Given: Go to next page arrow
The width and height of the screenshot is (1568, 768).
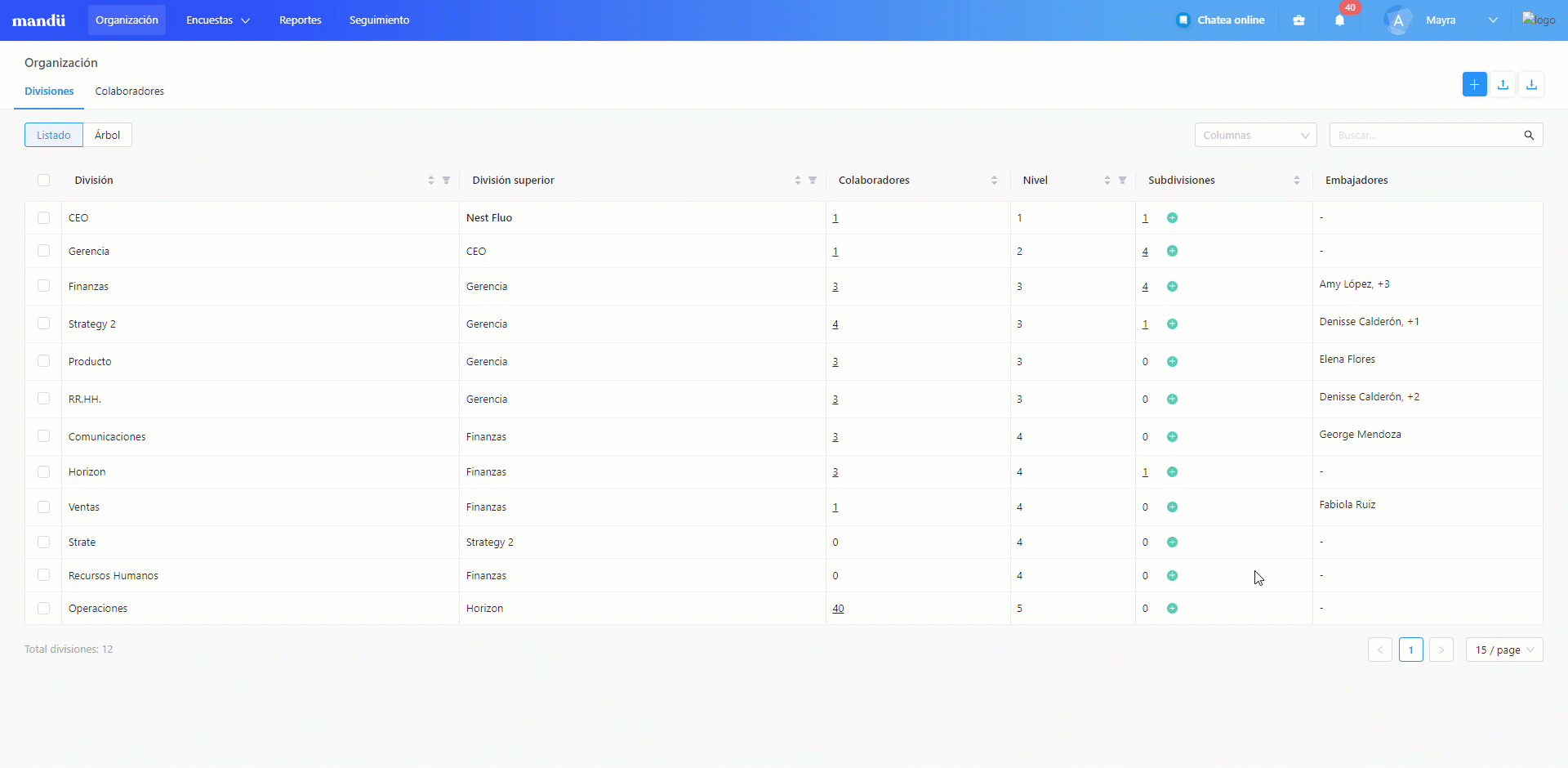Looking at the screenshot, I should tap(1441, 650).
